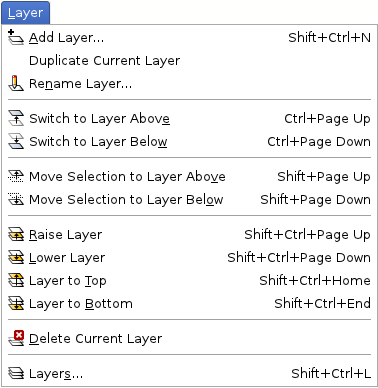Click the Layer to Top icon
This screenshot has height=388, width=378.
16,280
